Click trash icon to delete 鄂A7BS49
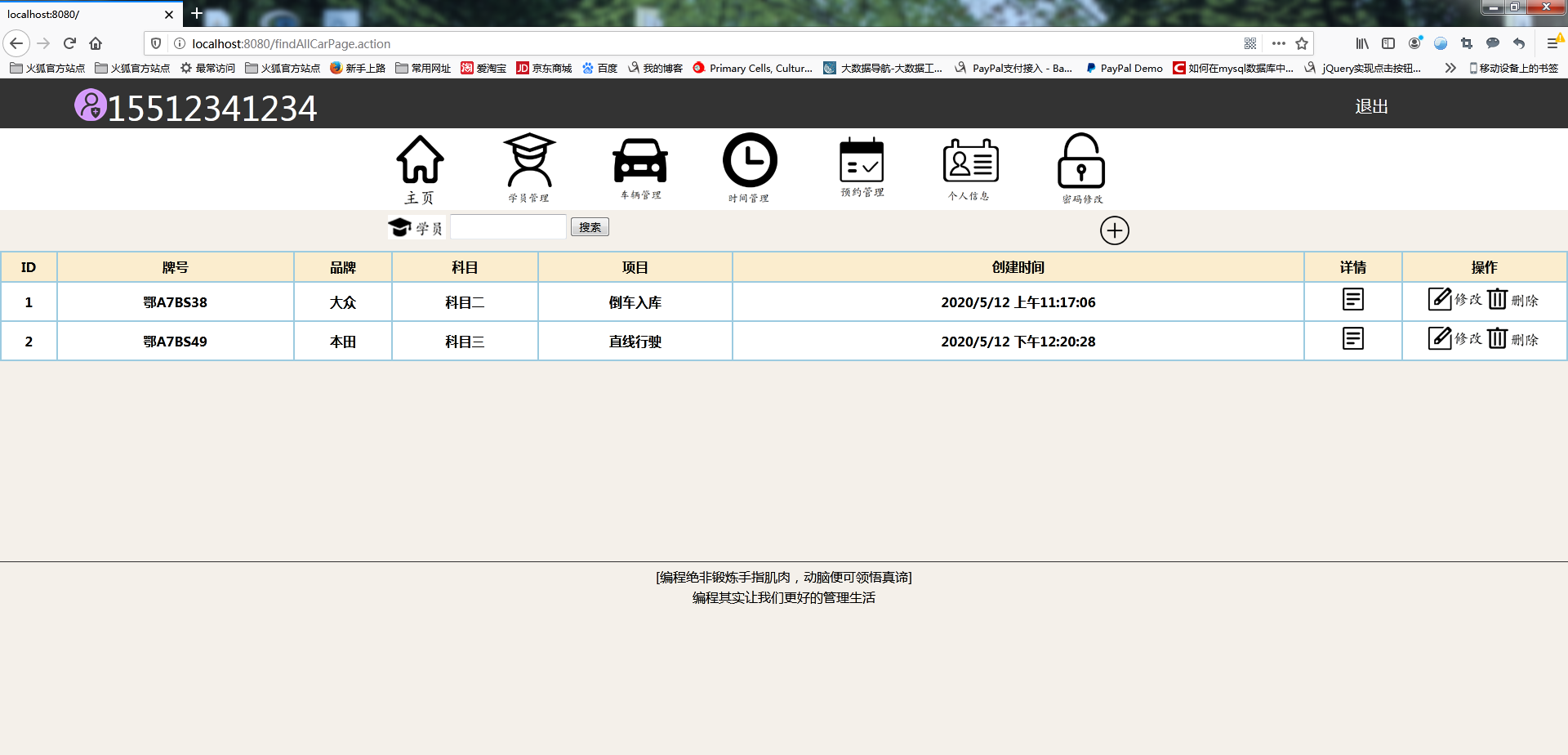The image size is (1568, 755). 1498,337
